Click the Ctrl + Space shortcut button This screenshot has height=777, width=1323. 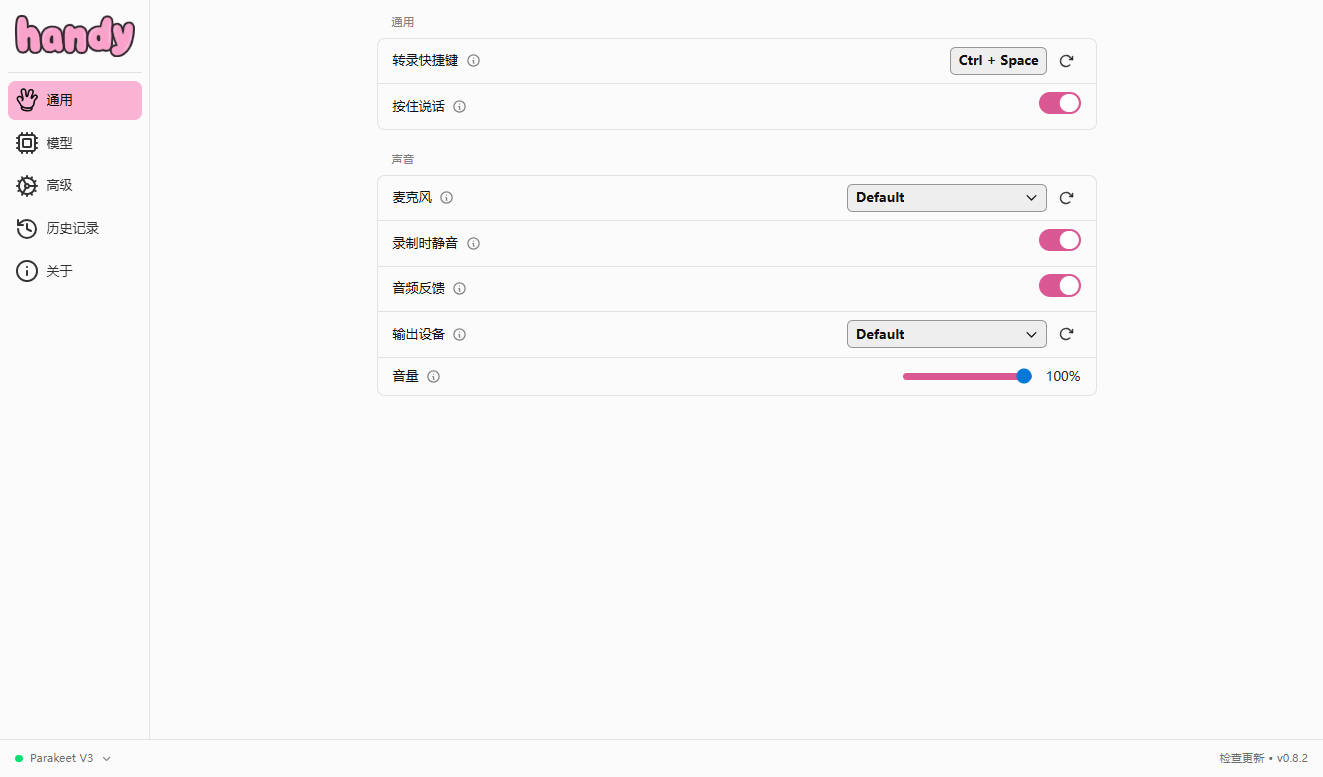[998, 61]
